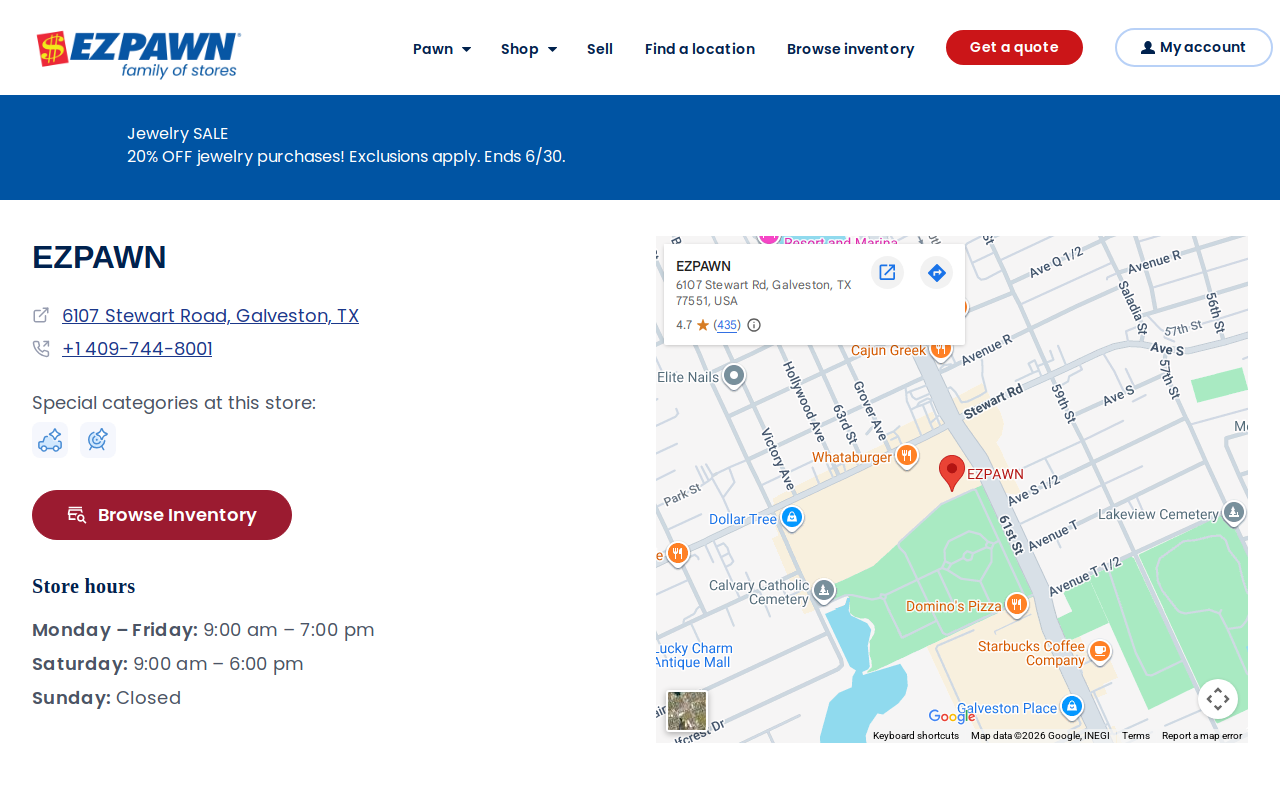Expand the Pawn dropdown menu
The height and width of the screenshot is (800, 1280).
coord(442,49)
